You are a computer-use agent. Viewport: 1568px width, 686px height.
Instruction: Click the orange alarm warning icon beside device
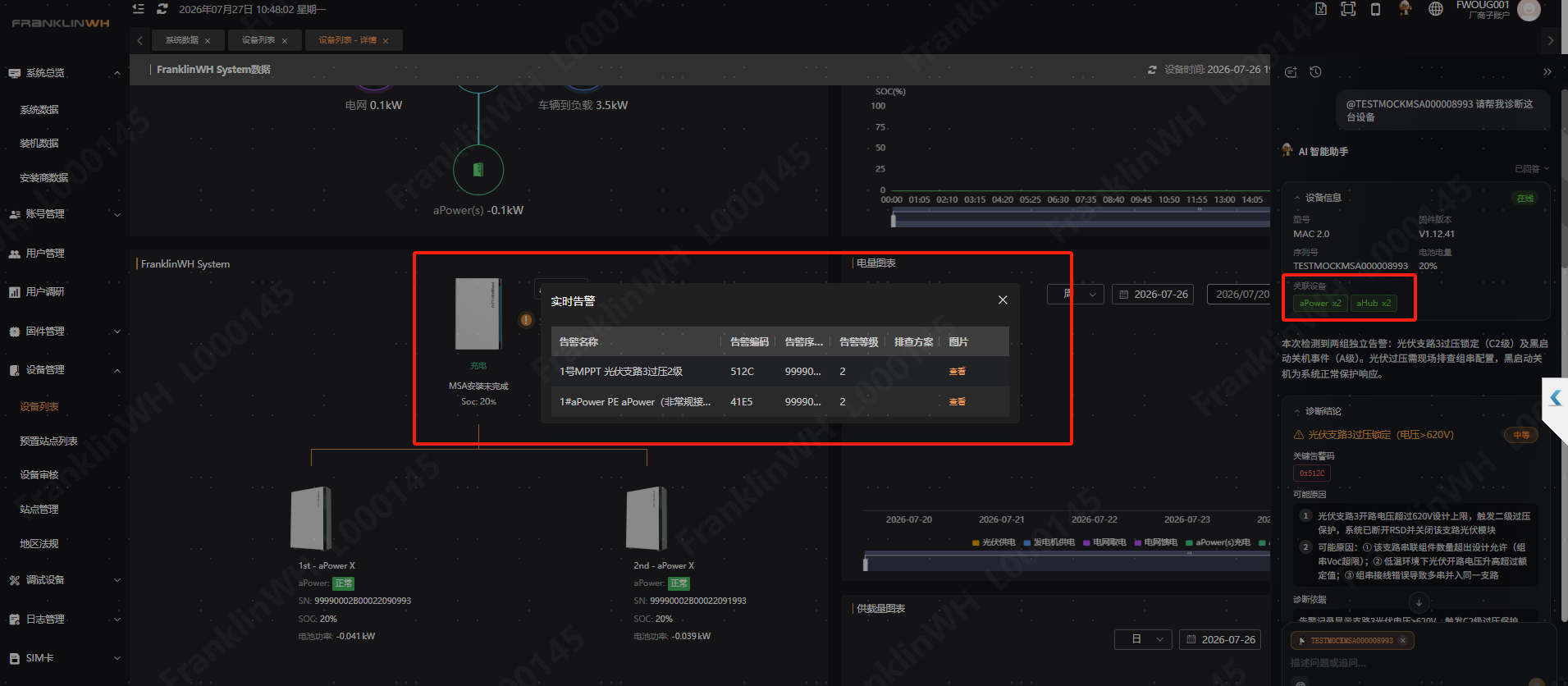click(x=526, y=320)
